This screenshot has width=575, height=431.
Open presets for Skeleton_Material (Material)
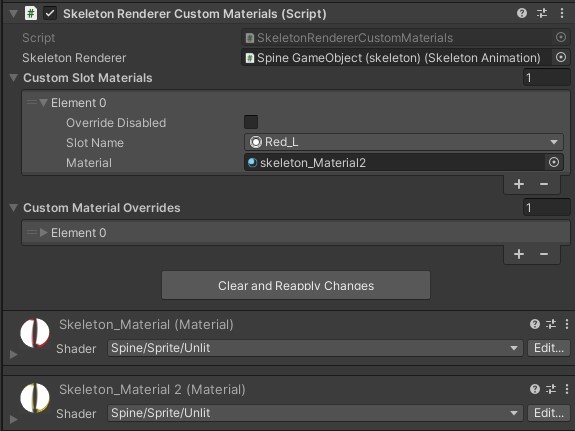551,324
